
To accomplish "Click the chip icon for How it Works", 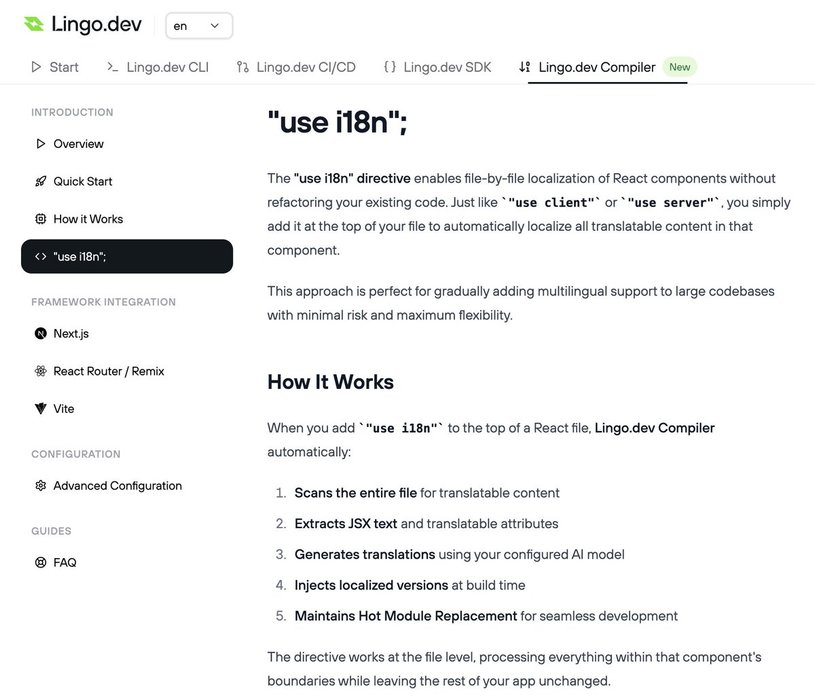I will pos(41,219).
